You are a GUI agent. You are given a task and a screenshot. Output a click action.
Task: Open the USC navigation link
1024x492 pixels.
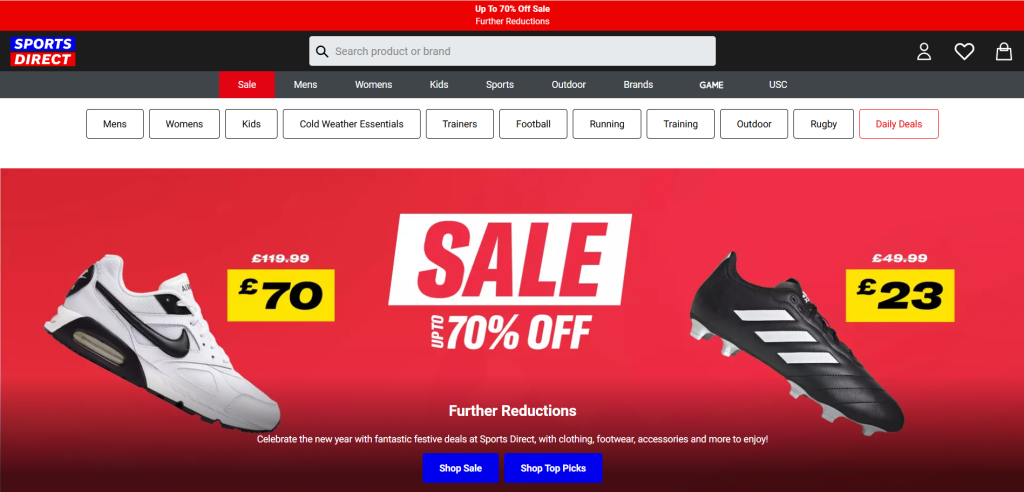pyautogui.click(x=778, y=85)
